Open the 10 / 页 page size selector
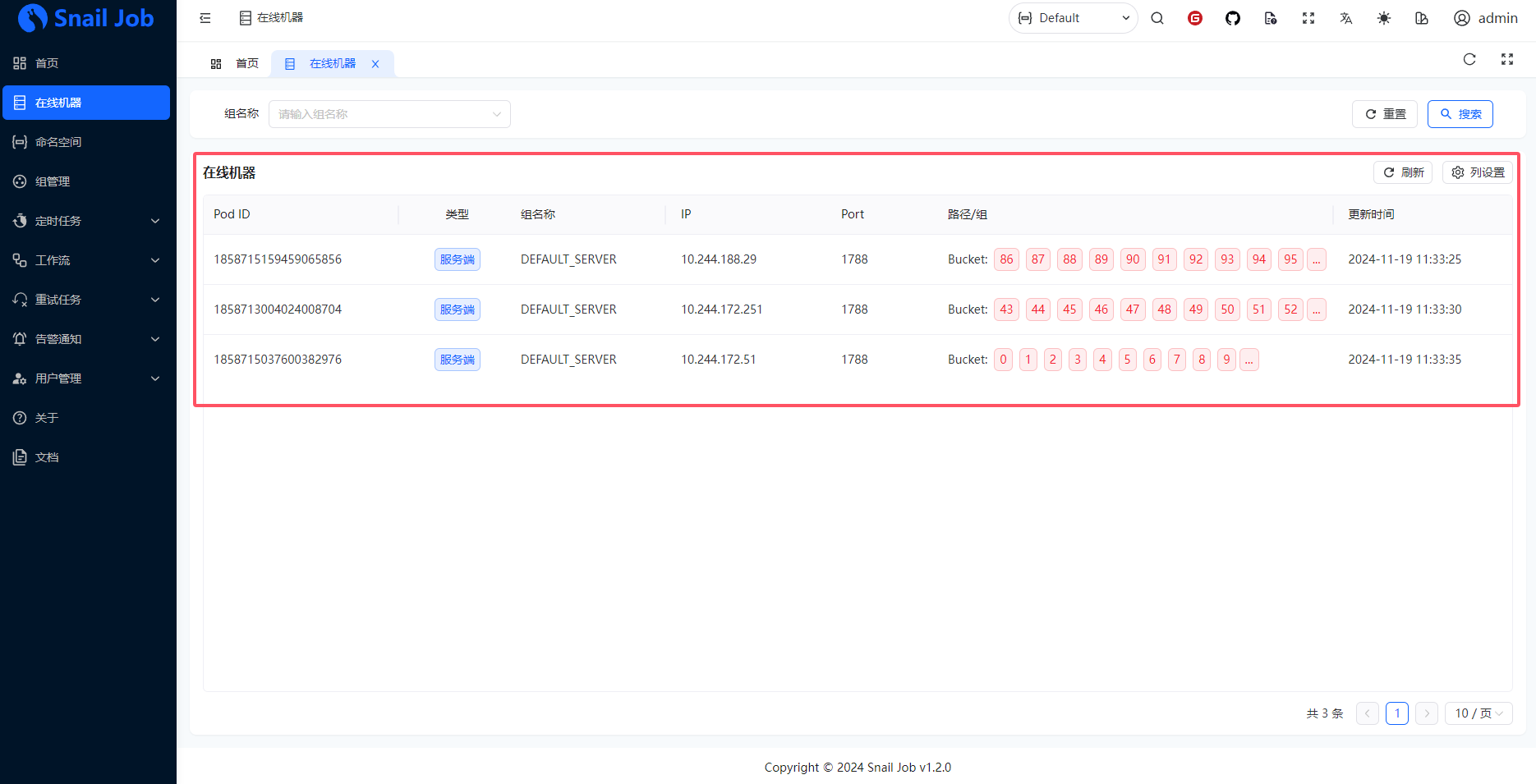The image size is (1536, 784). (1478, 713)
